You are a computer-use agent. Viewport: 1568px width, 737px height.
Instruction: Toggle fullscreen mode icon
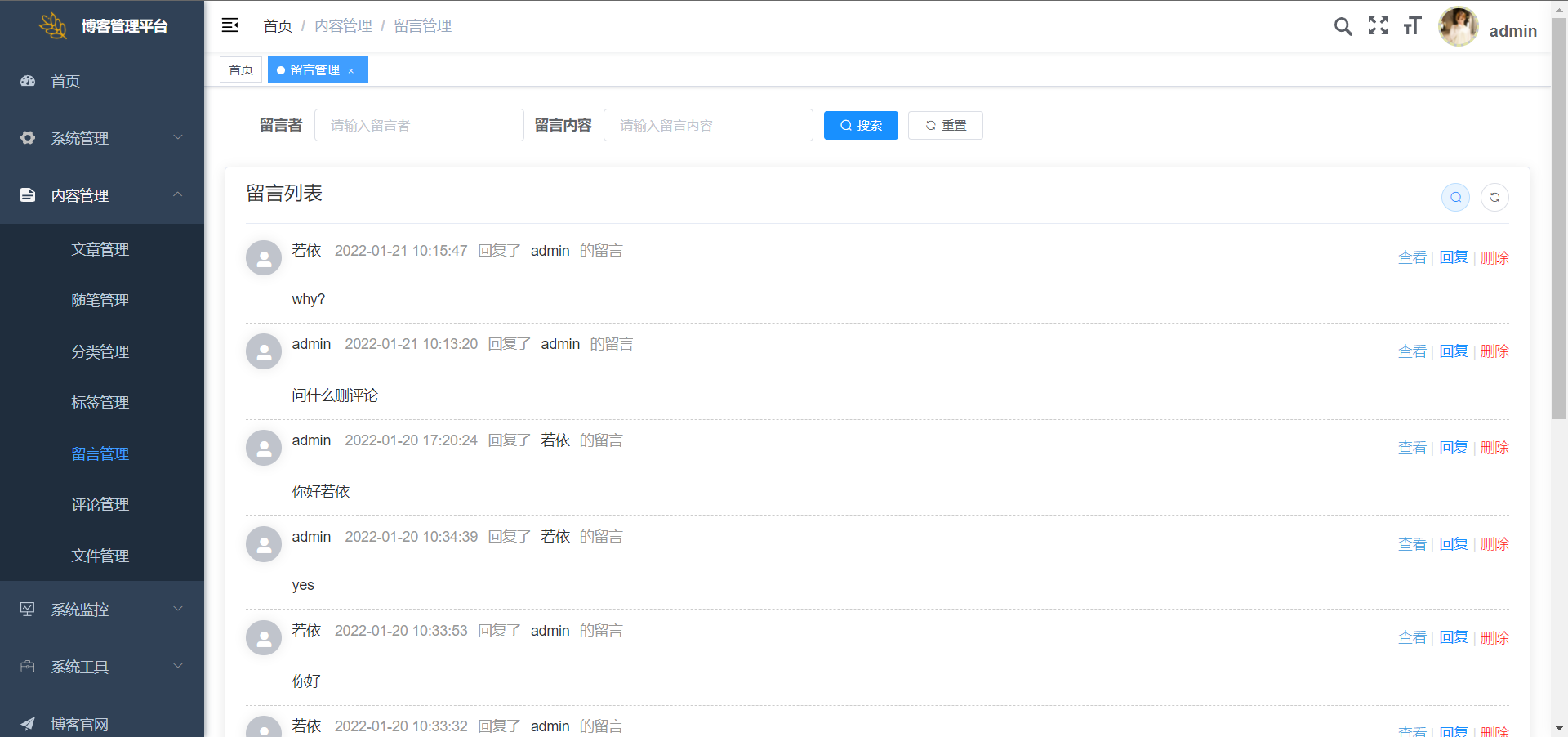pyautogui.click(x=1378, y=26)
